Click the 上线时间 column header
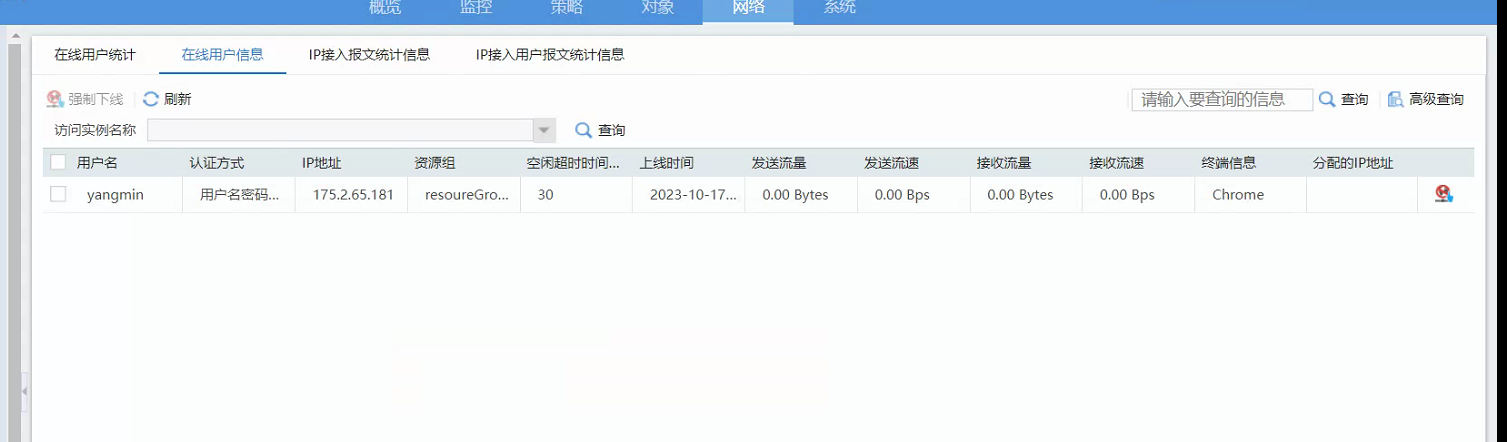The width and height of the screenshot is (1507, 442). 666,162
